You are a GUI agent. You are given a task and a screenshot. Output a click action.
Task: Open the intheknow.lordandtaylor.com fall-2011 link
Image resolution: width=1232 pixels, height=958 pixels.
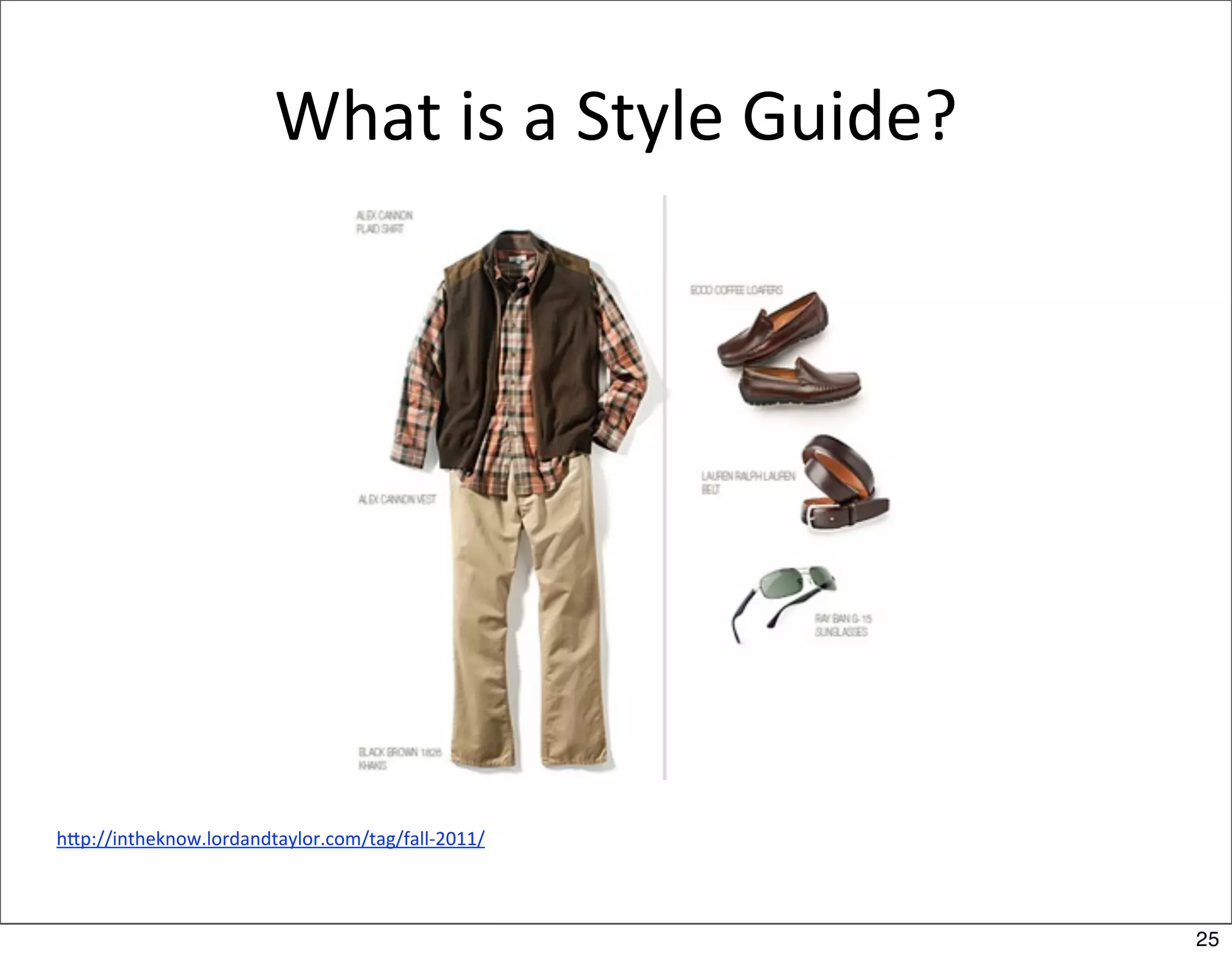(x=271, y=838)
